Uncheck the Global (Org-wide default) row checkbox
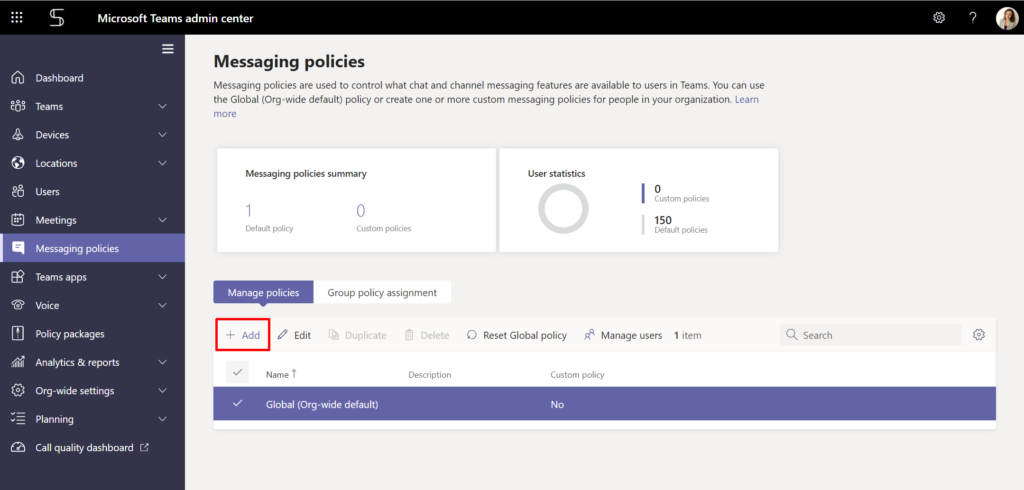1024x490 pixels. (238, 404)
